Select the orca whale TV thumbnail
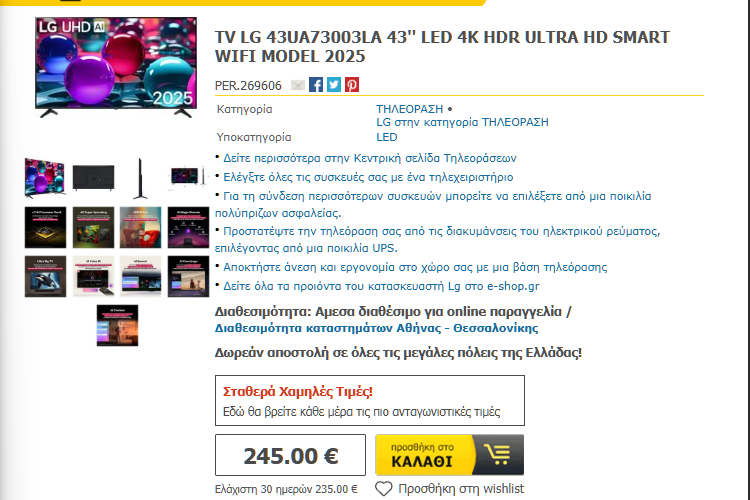Screen dimensions: 750x500 click(45, 276)
